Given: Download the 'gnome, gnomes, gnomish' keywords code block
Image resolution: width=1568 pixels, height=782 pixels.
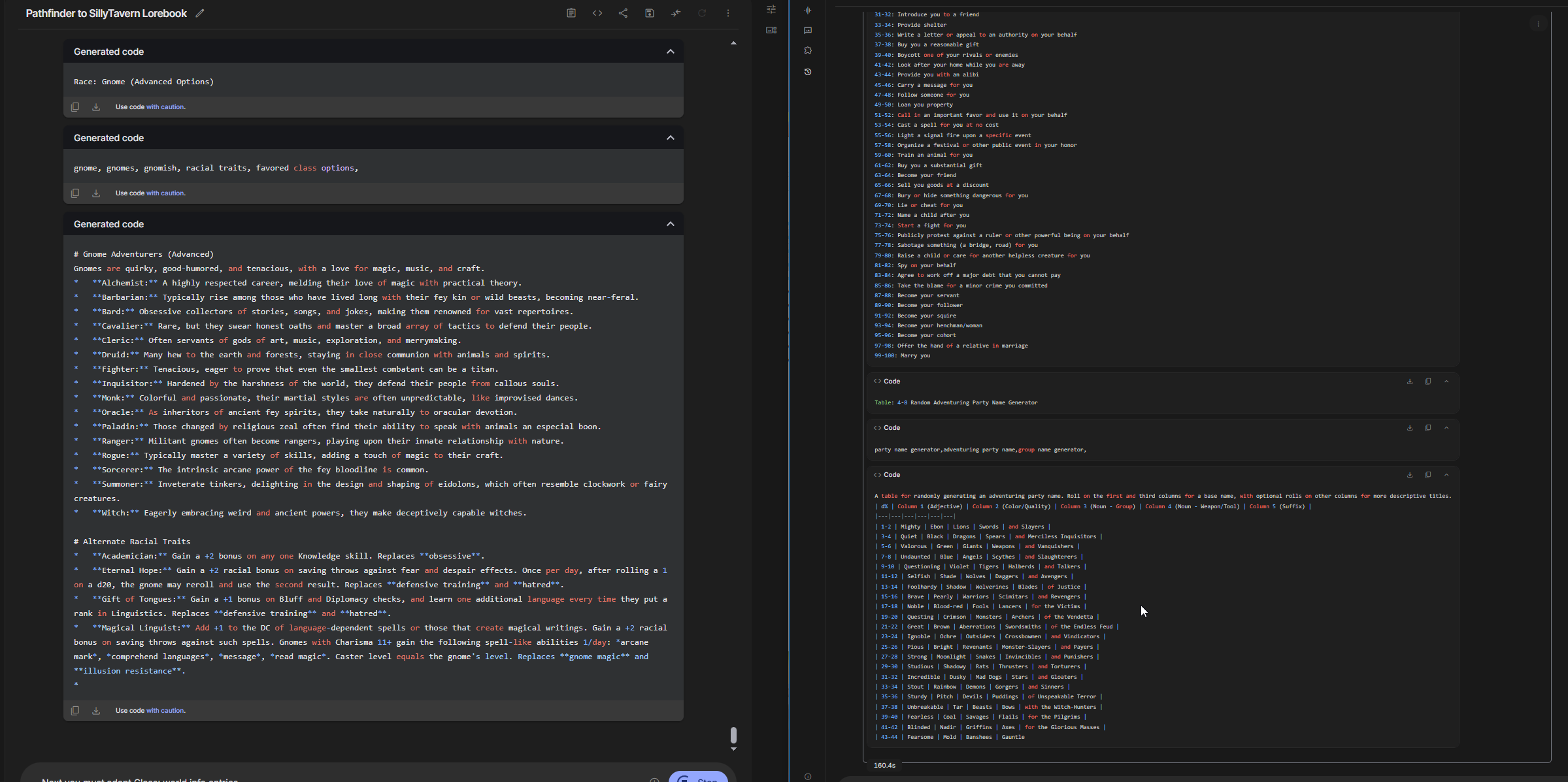Looking at the screenshot, I should (96, 193).
